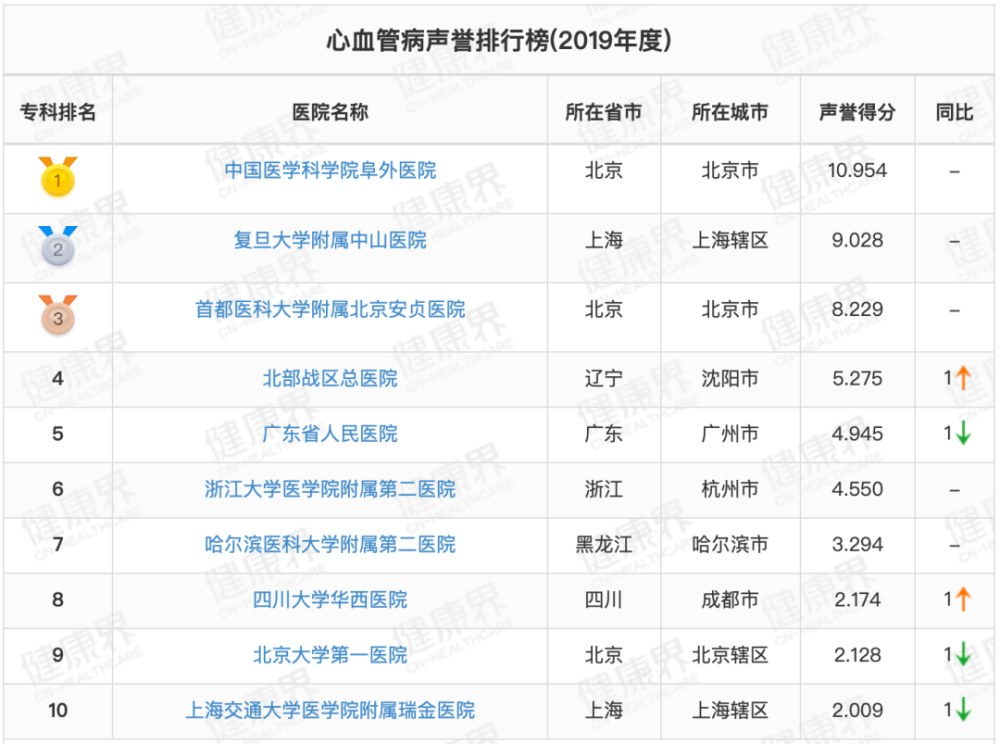Open 上海交通大学医学院附属瑞金医院 link

330,710
